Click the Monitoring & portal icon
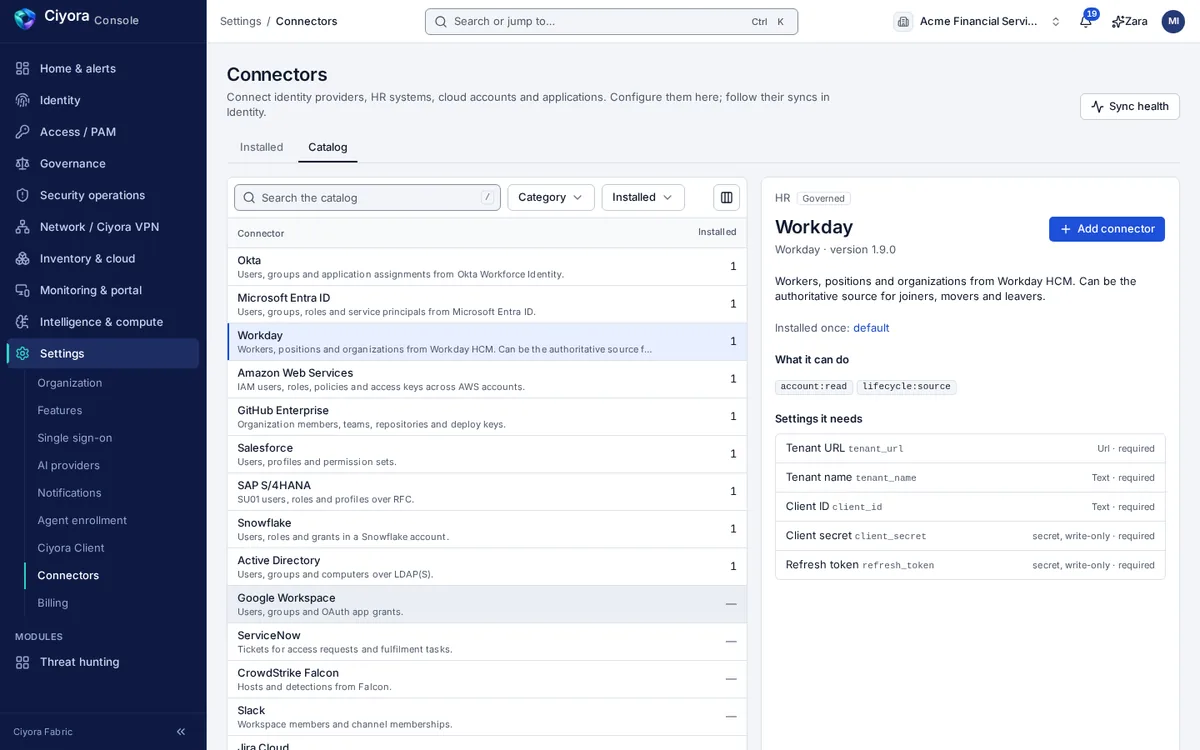This screenshot has height=750, width=1200. pos(22,290)
